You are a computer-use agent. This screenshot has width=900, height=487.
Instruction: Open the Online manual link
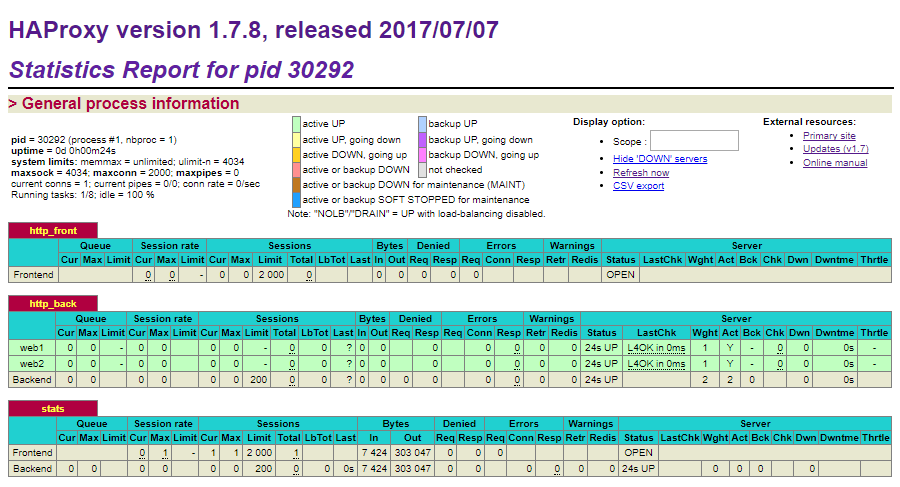point(835,163)
